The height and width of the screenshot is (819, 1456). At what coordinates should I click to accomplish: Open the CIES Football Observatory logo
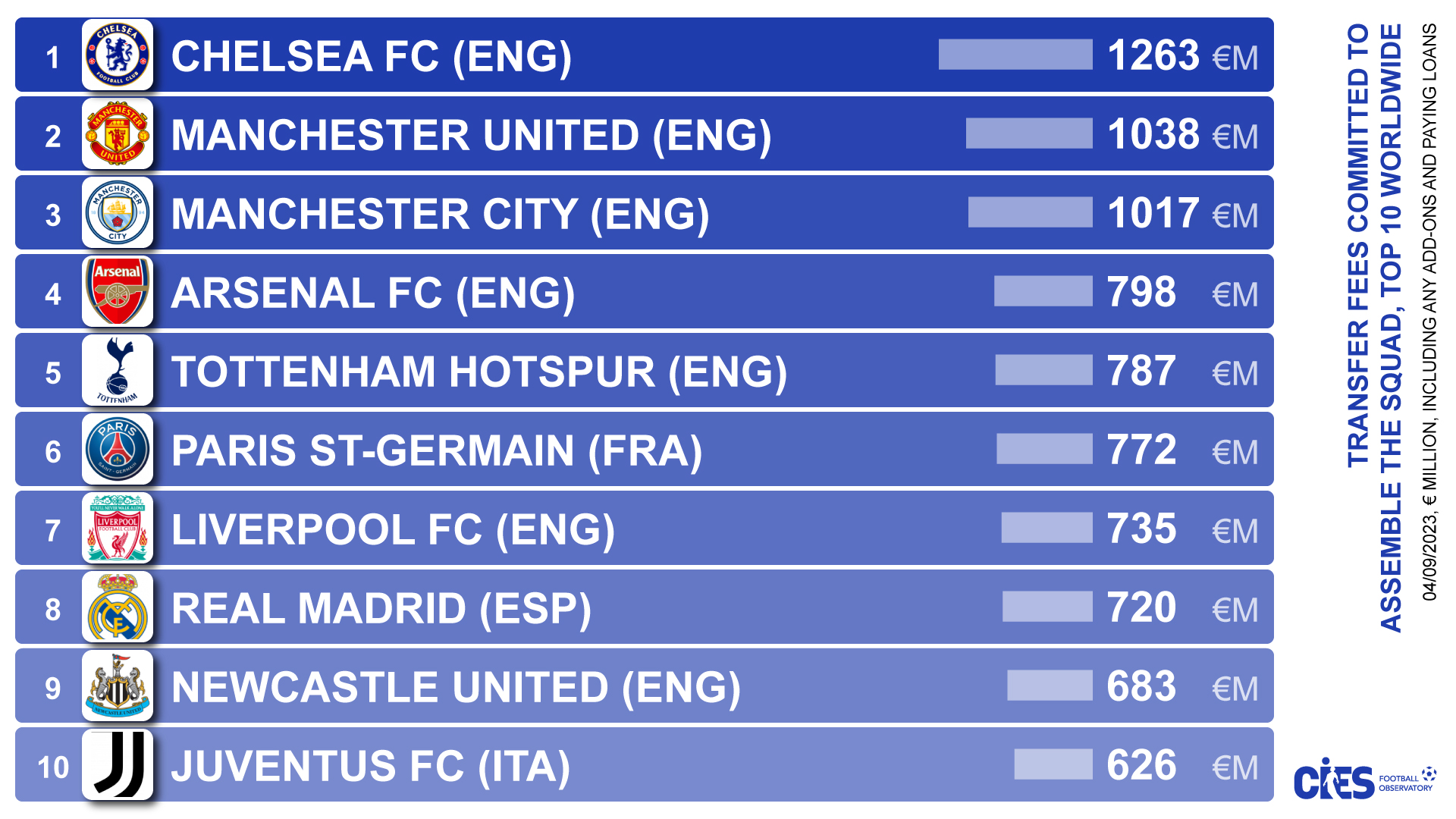pyautogui.click(x=1363, y=780)
